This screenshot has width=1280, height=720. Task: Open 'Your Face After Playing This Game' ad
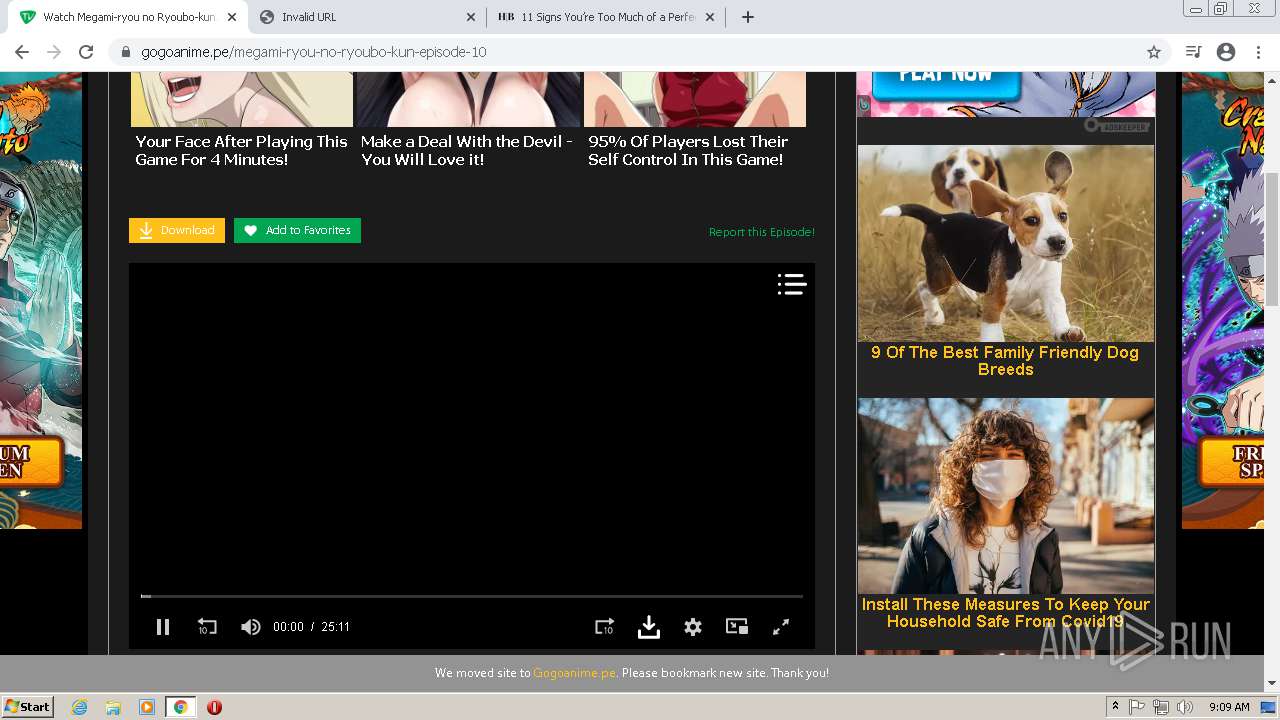tap(241, 121)
